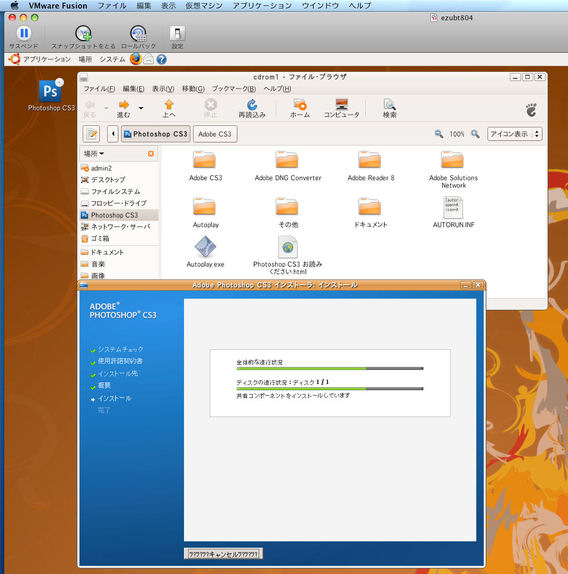Open forward history dropdown arrow
568x574 pixels.
click(141, 108)
